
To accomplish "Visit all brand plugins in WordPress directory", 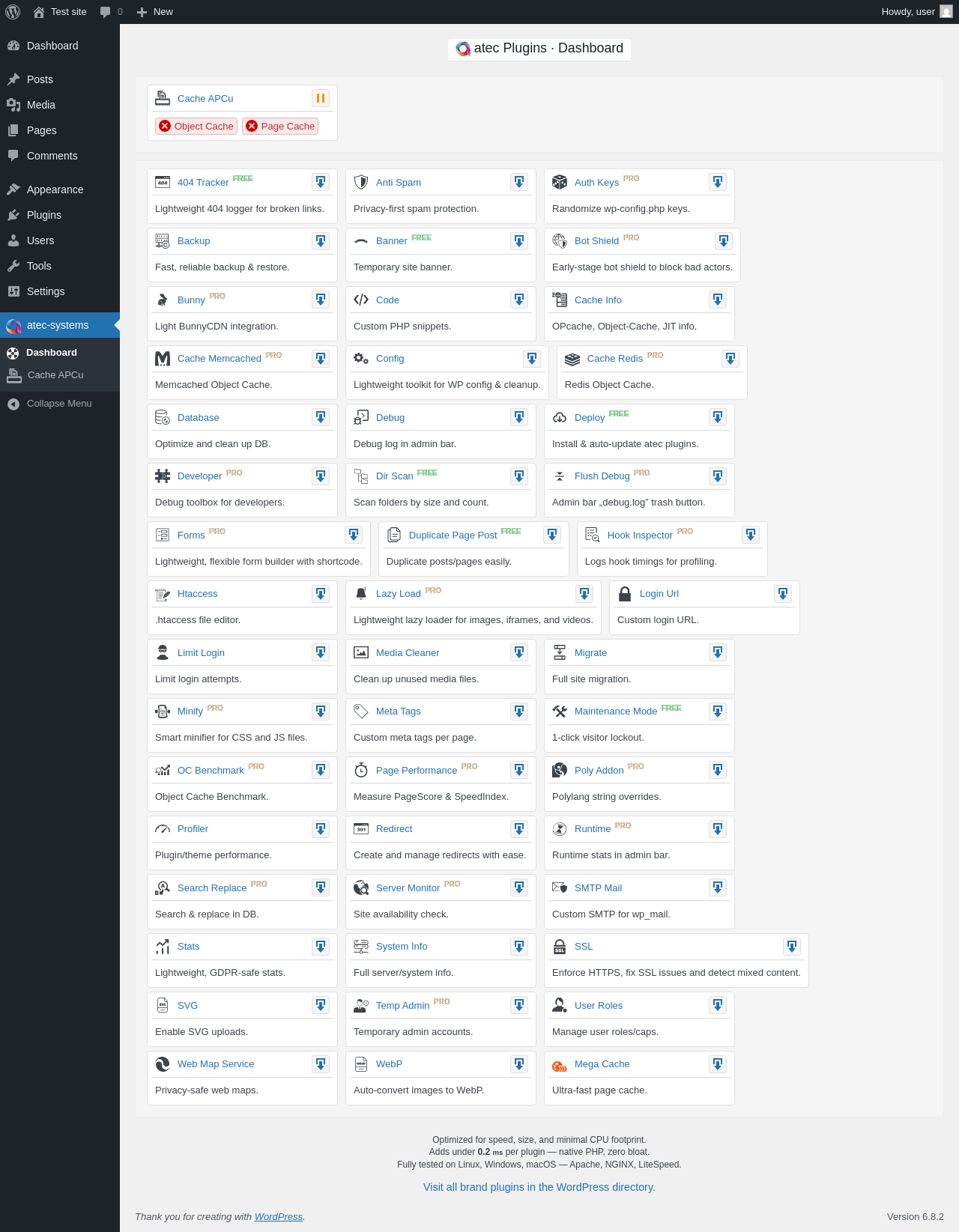I will pyautogui.click(x=539, y=1187).
